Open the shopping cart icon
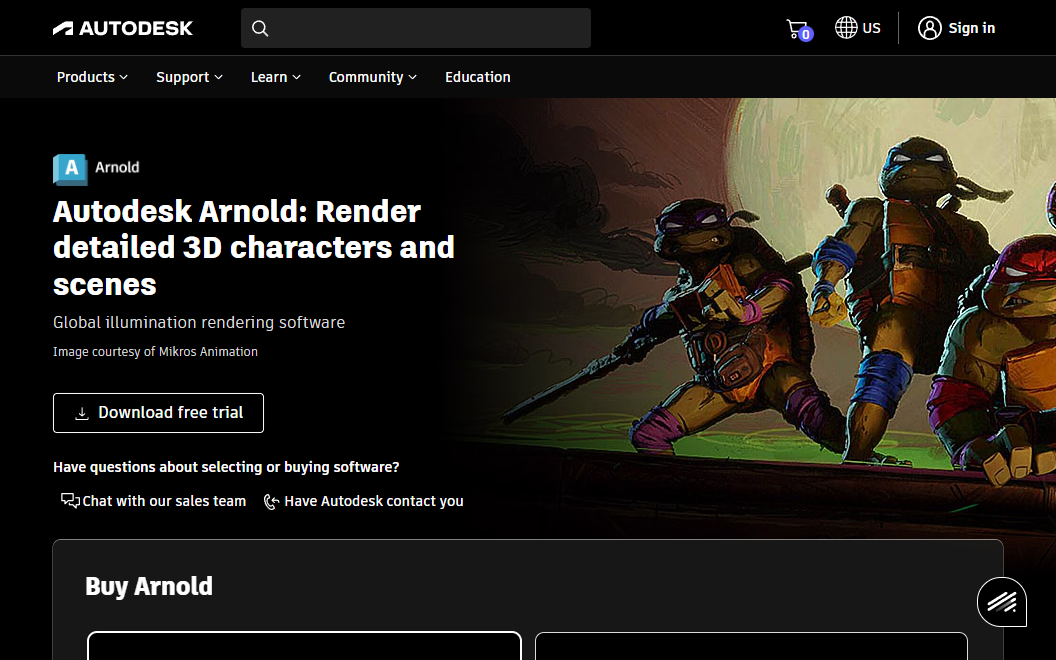The height and width of the screenshot is (660, 1056). coord(797,29)
